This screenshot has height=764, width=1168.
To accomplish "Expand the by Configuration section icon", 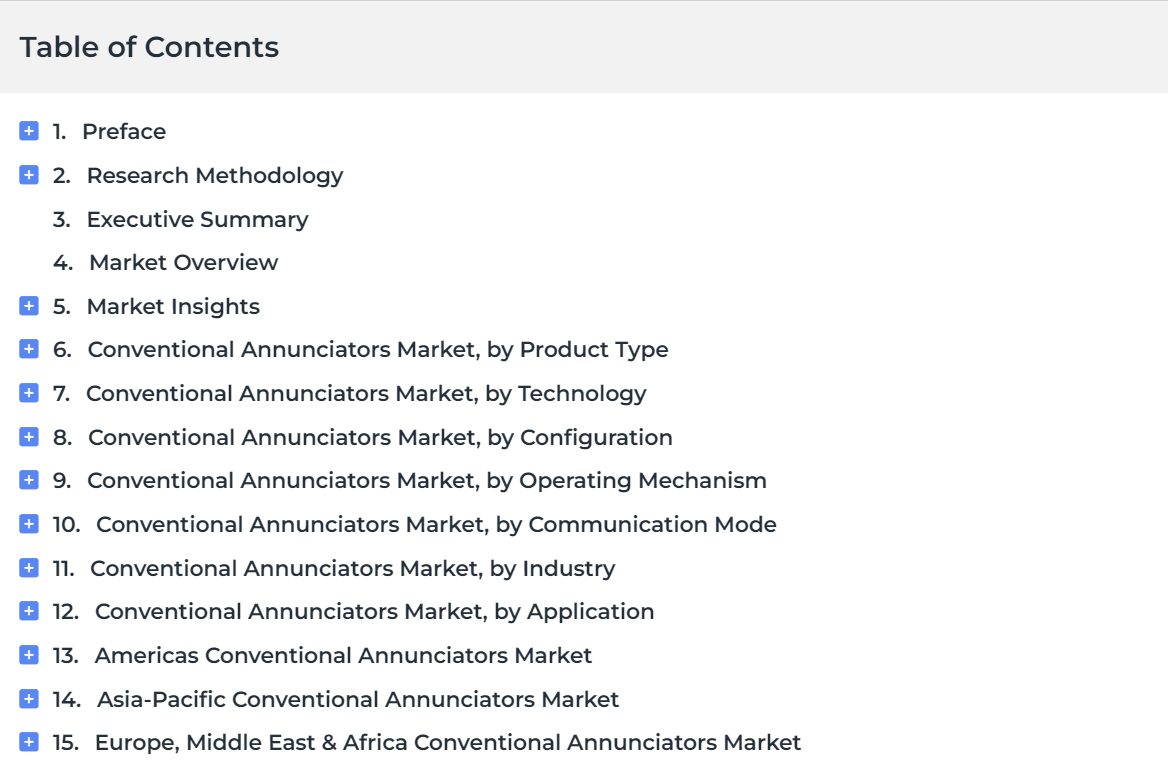I will pos(29,437).
